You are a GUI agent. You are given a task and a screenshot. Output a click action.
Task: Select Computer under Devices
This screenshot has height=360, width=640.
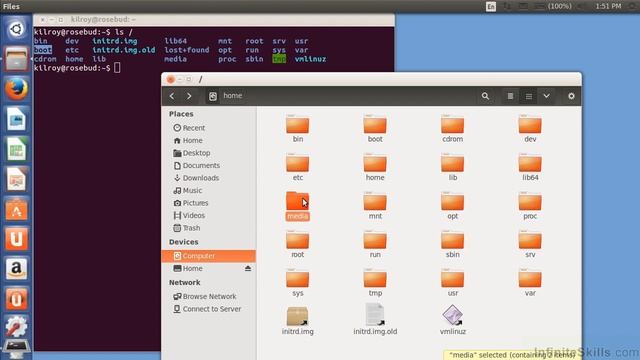point(209,256)
